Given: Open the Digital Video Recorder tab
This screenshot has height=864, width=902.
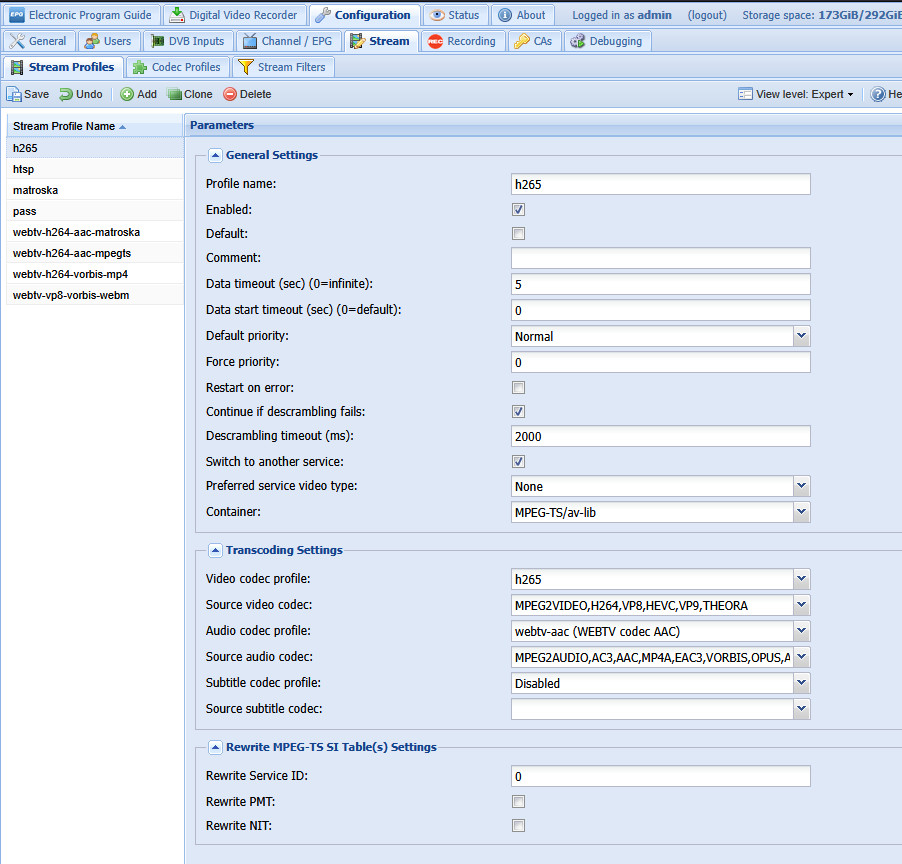Looking at the screenshot, I should pos(234,15).
